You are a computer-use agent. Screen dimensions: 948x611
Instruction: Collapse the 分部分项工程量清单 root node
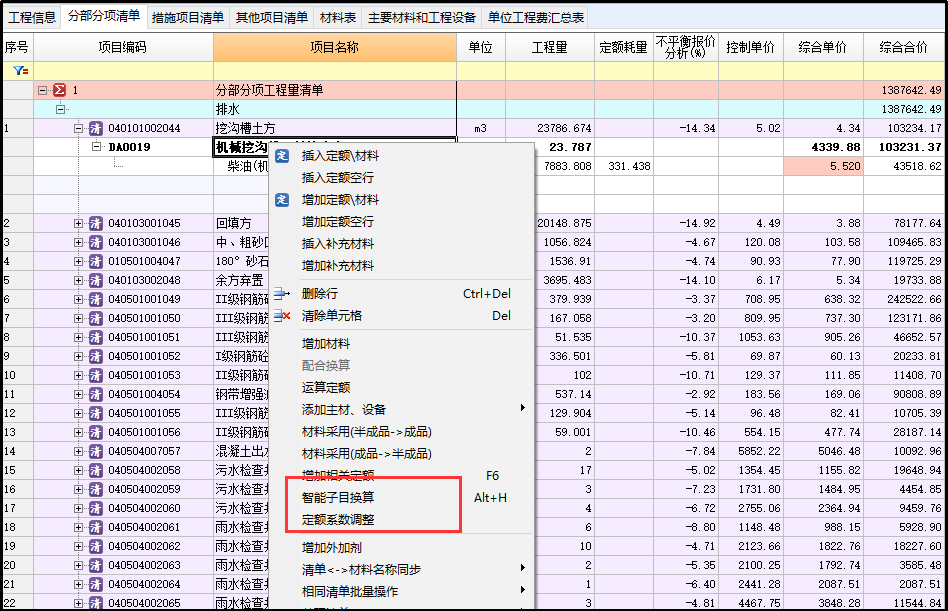43,90
